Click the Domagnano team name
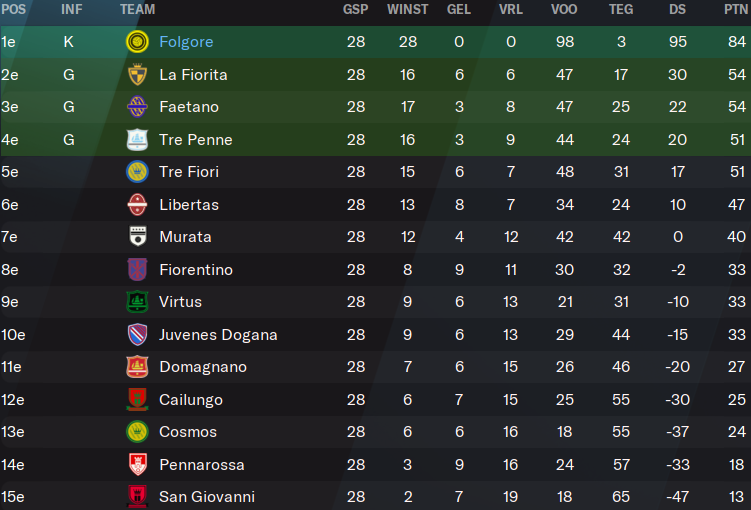751x510 pixels. (x=203, y=367)
